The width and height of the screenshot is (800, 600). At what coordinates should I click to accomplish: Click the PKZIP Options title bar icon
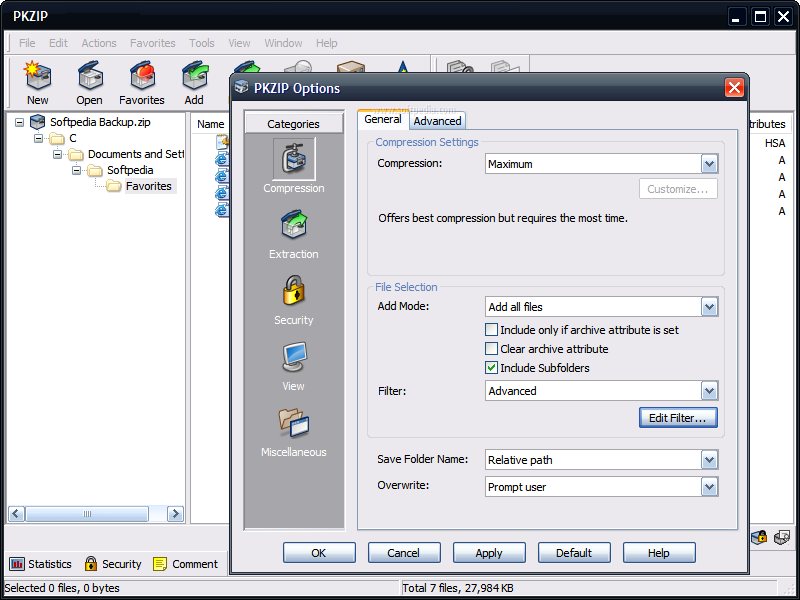pos(241,87)
